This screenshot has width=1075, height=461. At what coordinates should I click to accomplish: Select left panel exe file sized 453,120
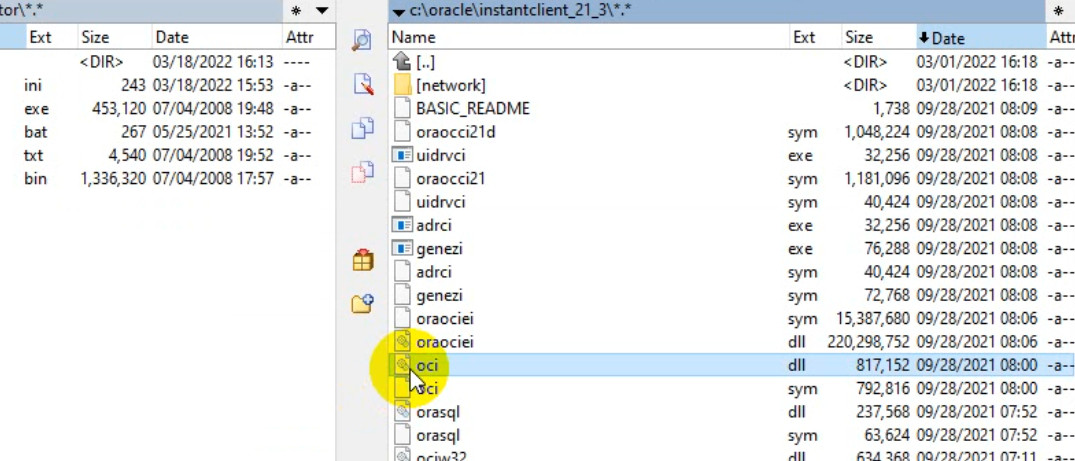[x=168, y=108]
